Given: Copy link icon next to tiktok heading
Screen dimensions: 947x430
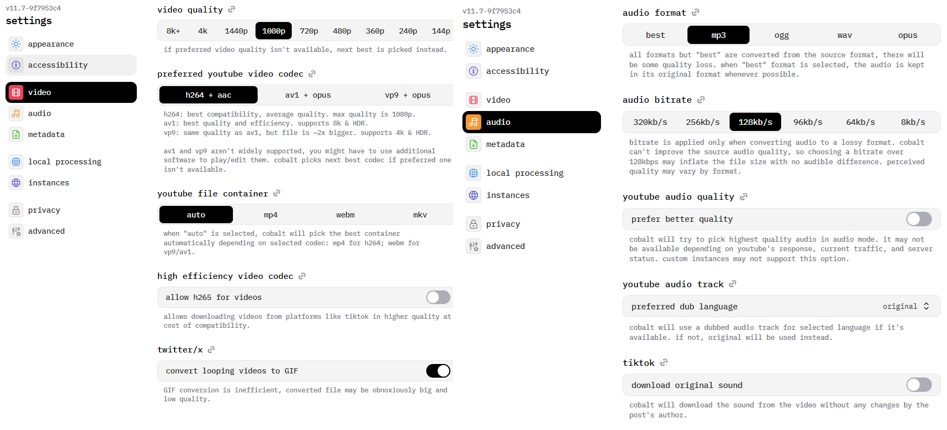Looking at the screenshot, I should tap(664, 363).
